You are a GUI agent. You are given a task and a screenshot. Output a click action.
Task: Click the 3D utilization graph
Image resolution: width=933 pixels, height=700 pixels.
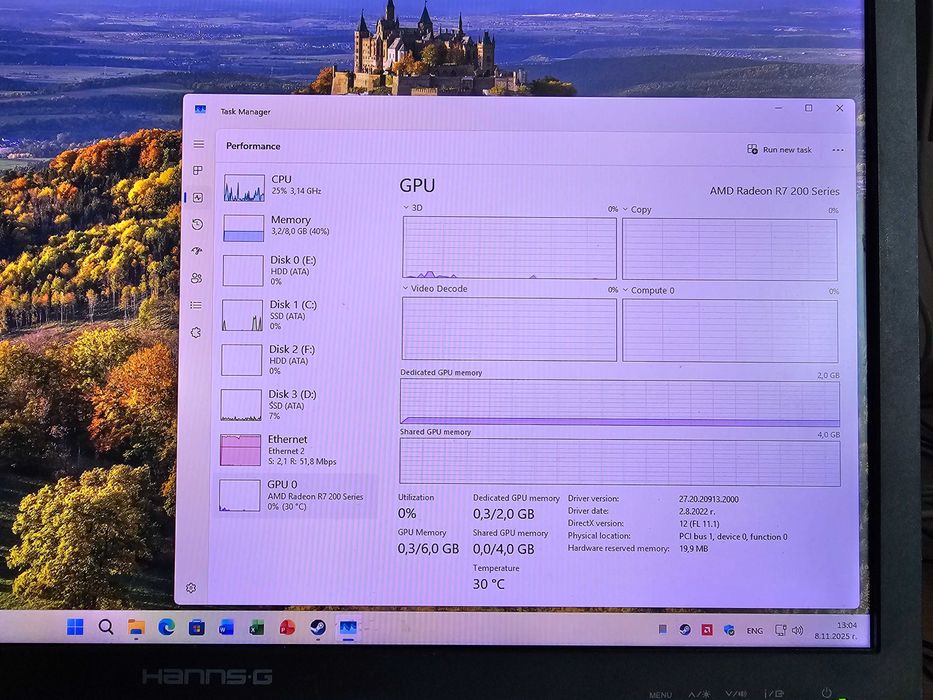[509, 248]
